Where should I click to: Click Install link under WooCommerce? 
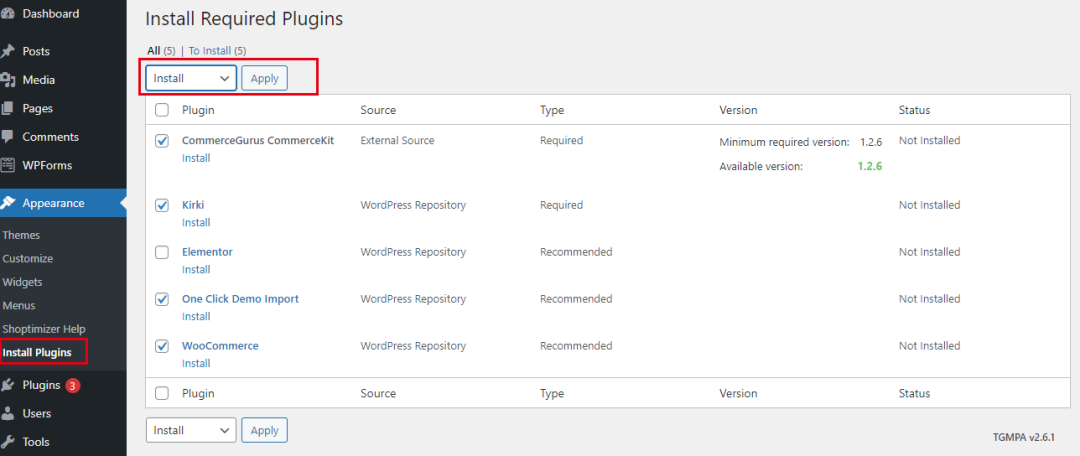point(196,363)
